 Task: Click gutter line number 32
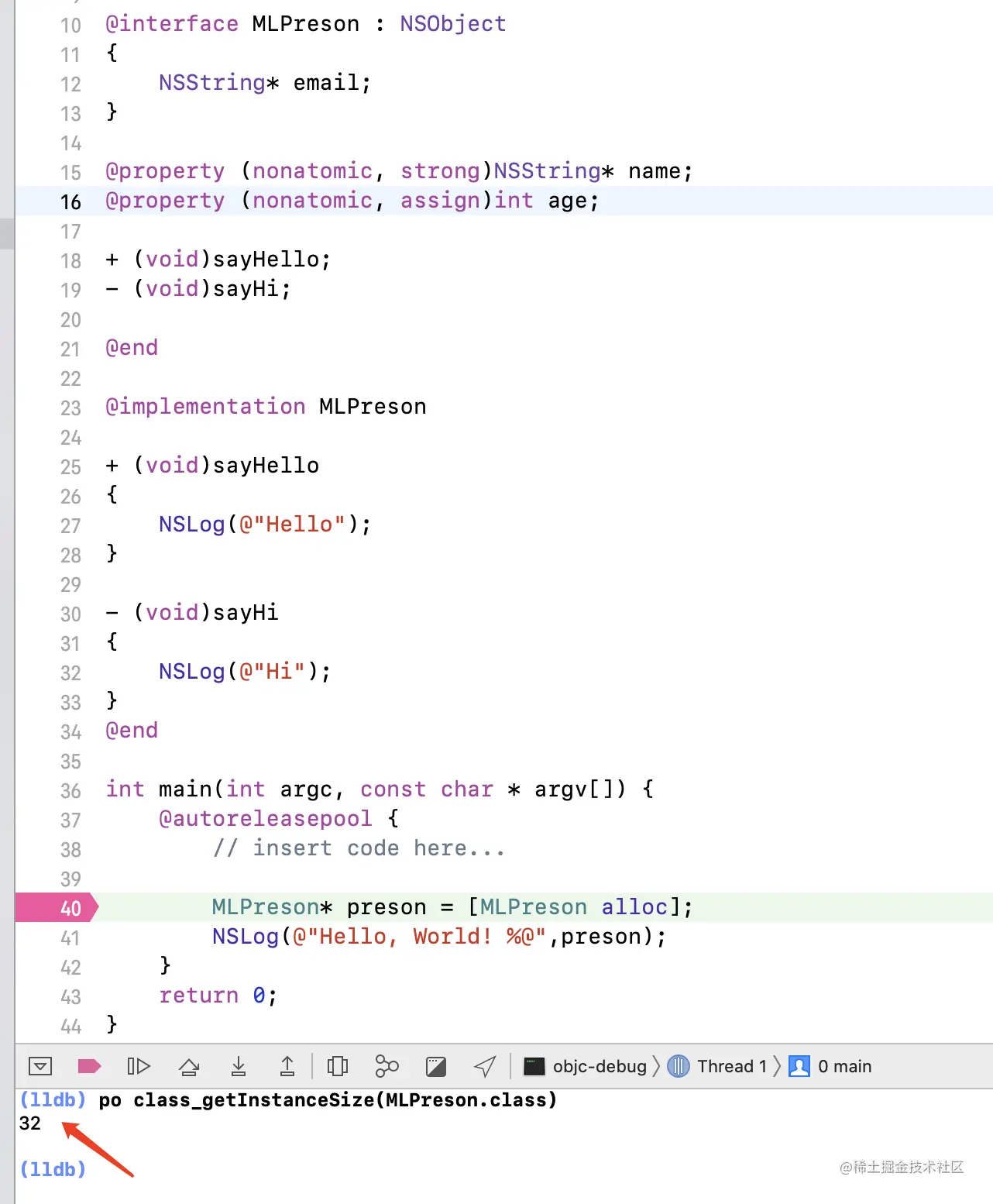point(70,673)
